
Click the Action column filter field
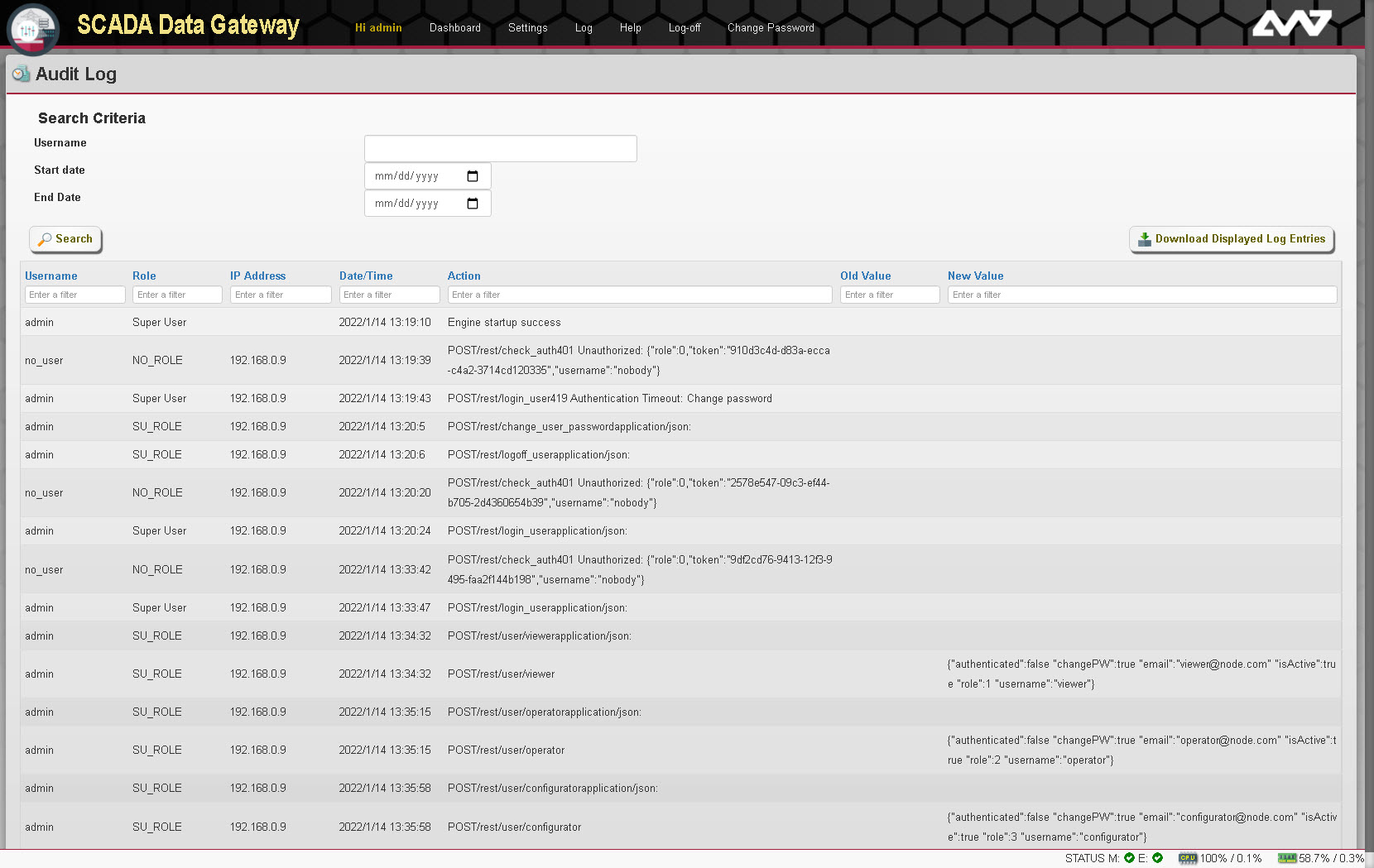point(639,295)
